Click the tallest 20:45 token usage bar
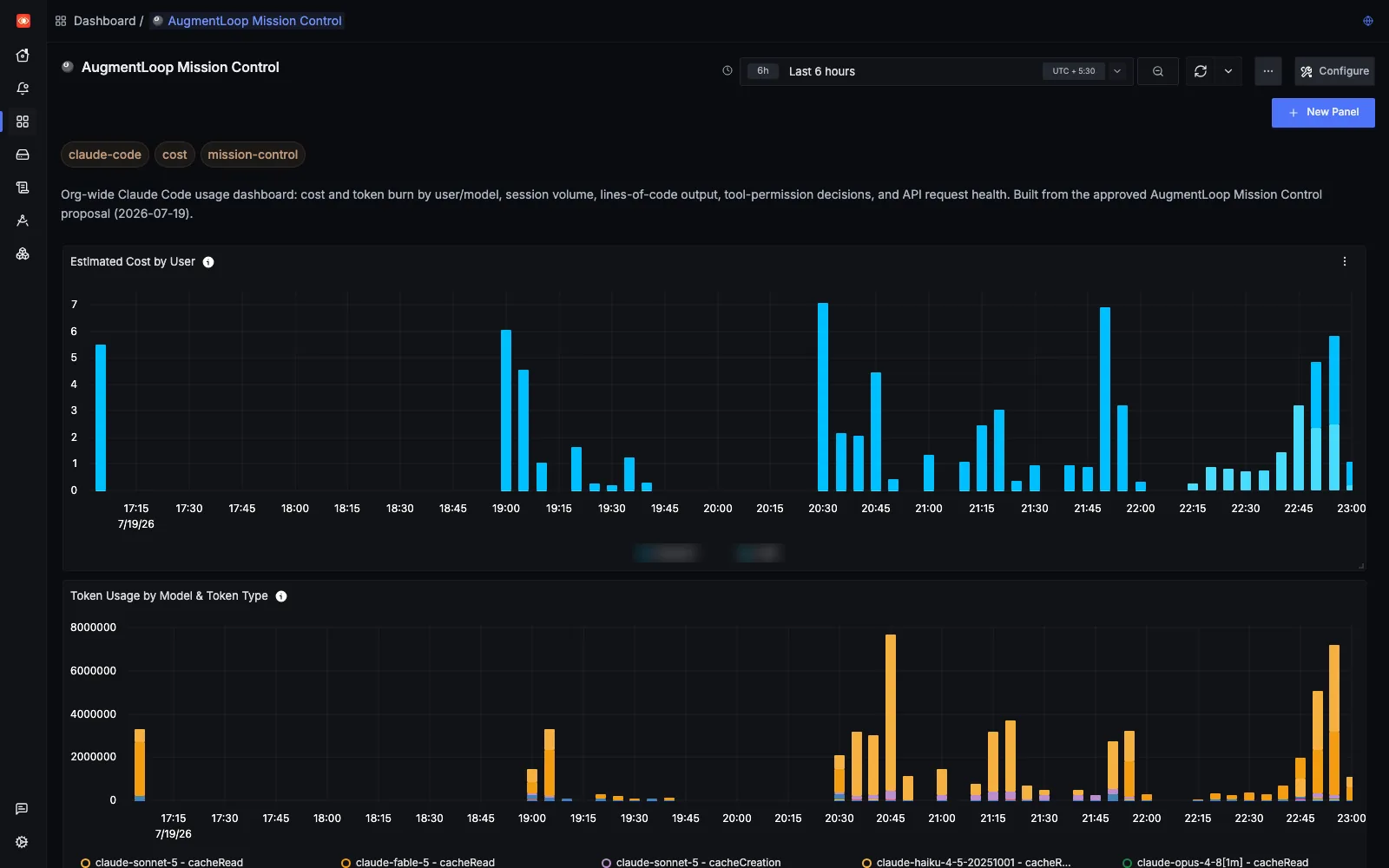Image resolution: width=1389 pixels, height=868 pixels. click(891, 717)
